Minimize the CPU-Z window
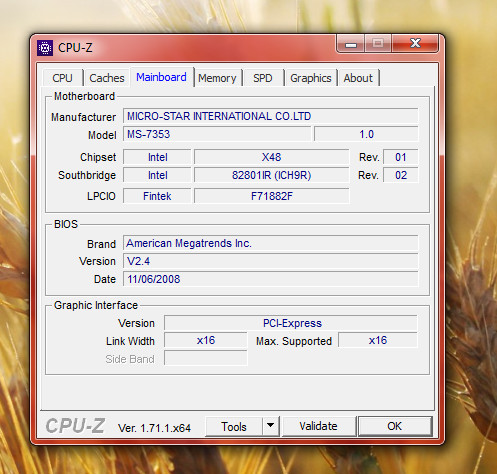This screenshot has height=474, width=497. click(x=351, y=43)
